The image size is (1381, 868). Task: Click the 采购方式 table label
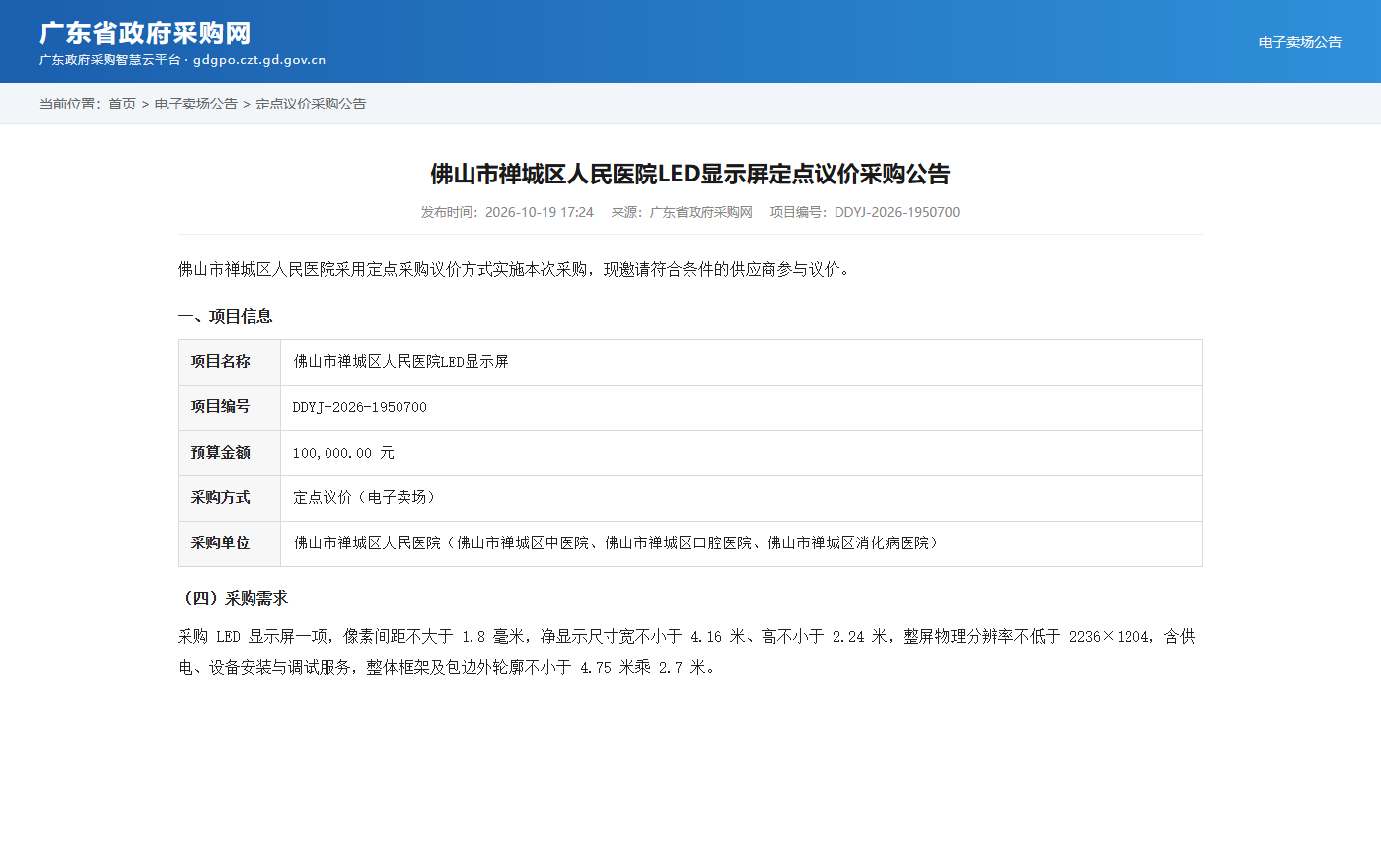coord(221,498)
